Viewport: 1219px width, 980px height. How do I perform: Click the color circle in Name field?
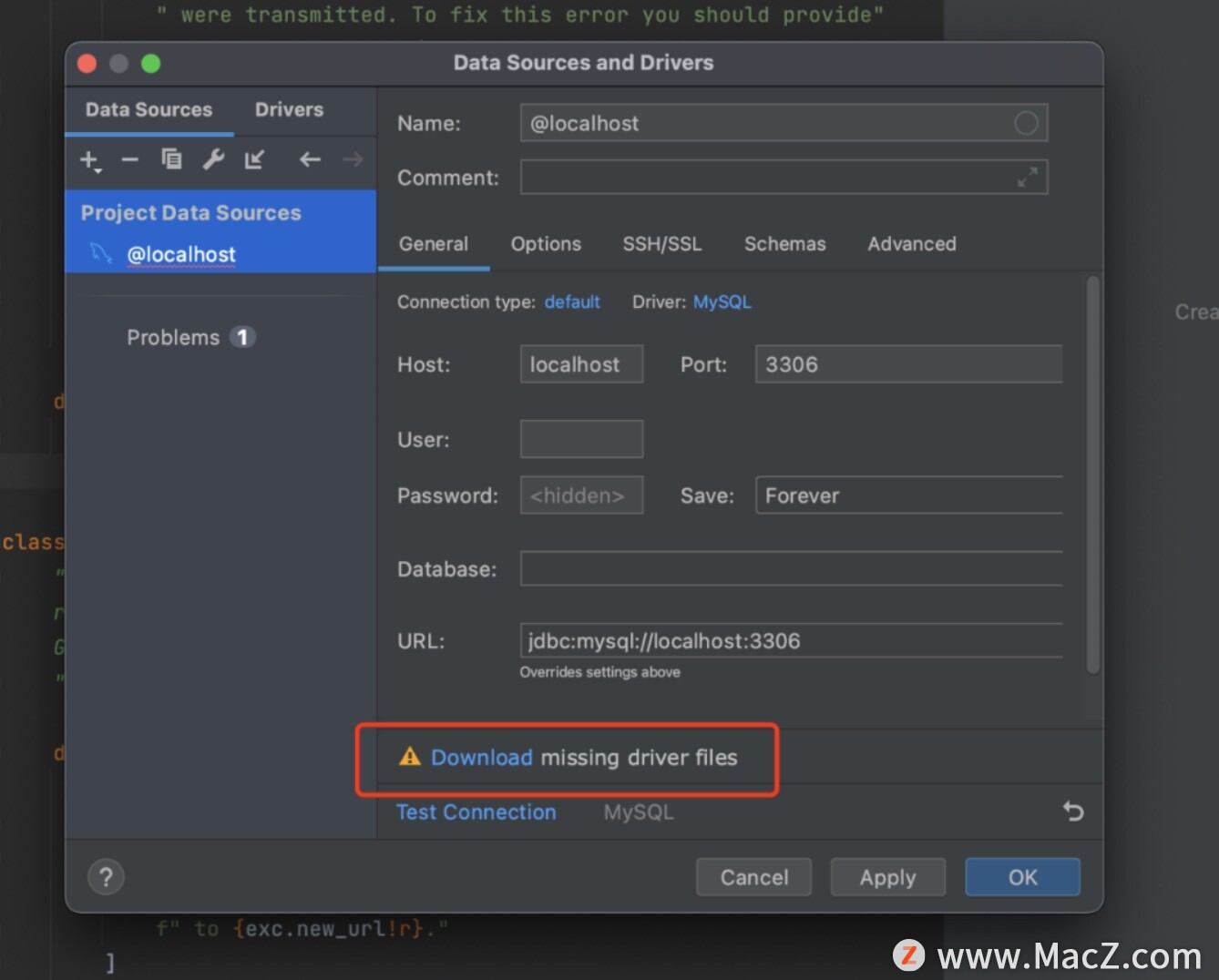pos(1026,123)
